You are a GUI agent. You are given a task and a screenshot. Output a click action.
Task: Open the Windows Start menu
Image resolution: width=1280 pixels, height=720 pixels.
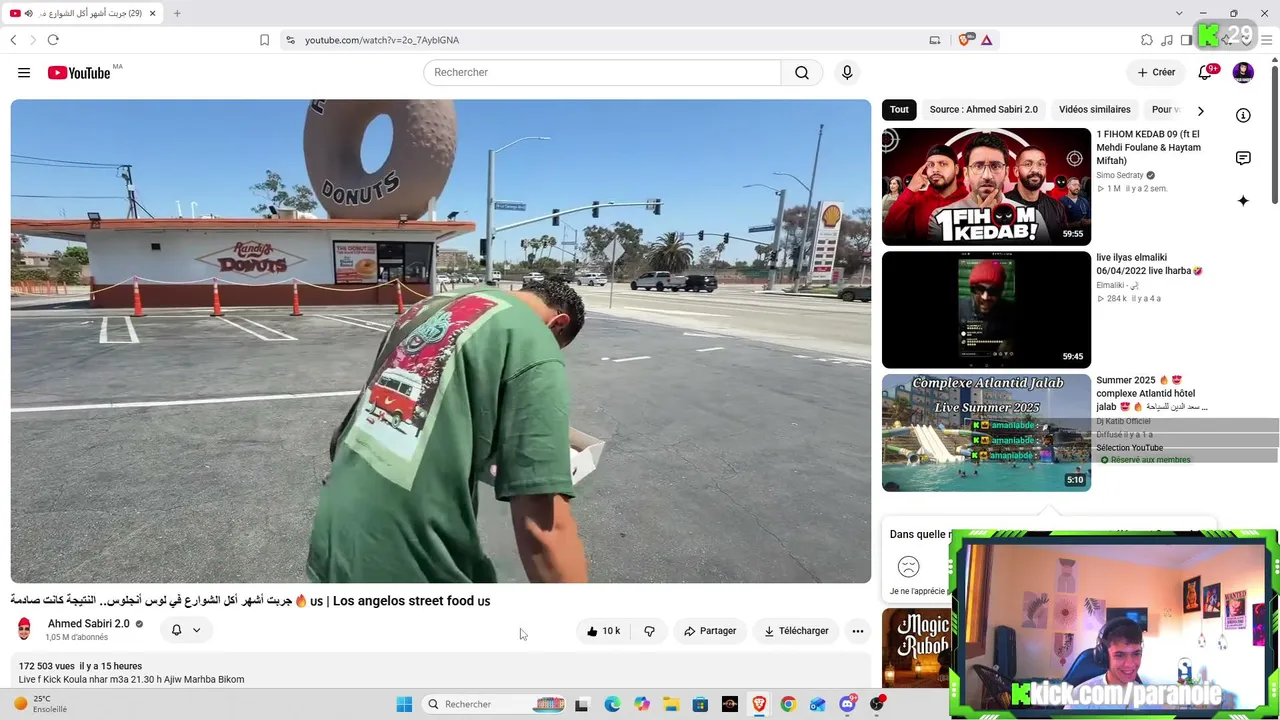coord(404,704)
